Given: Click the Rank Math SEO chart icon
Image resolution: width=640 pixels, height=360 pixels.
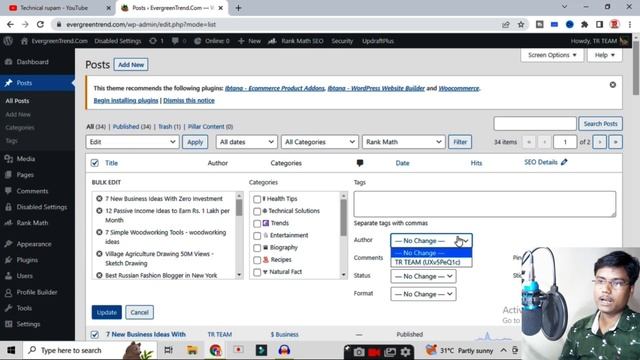Looking at the screenshot, I should point(272,41).
